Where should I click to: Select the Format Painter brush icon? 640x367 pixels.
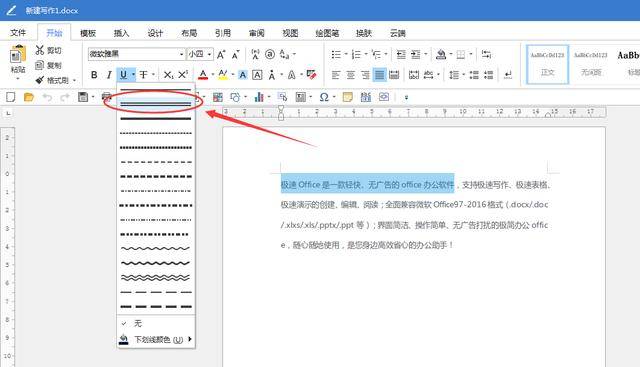point(40,80)
